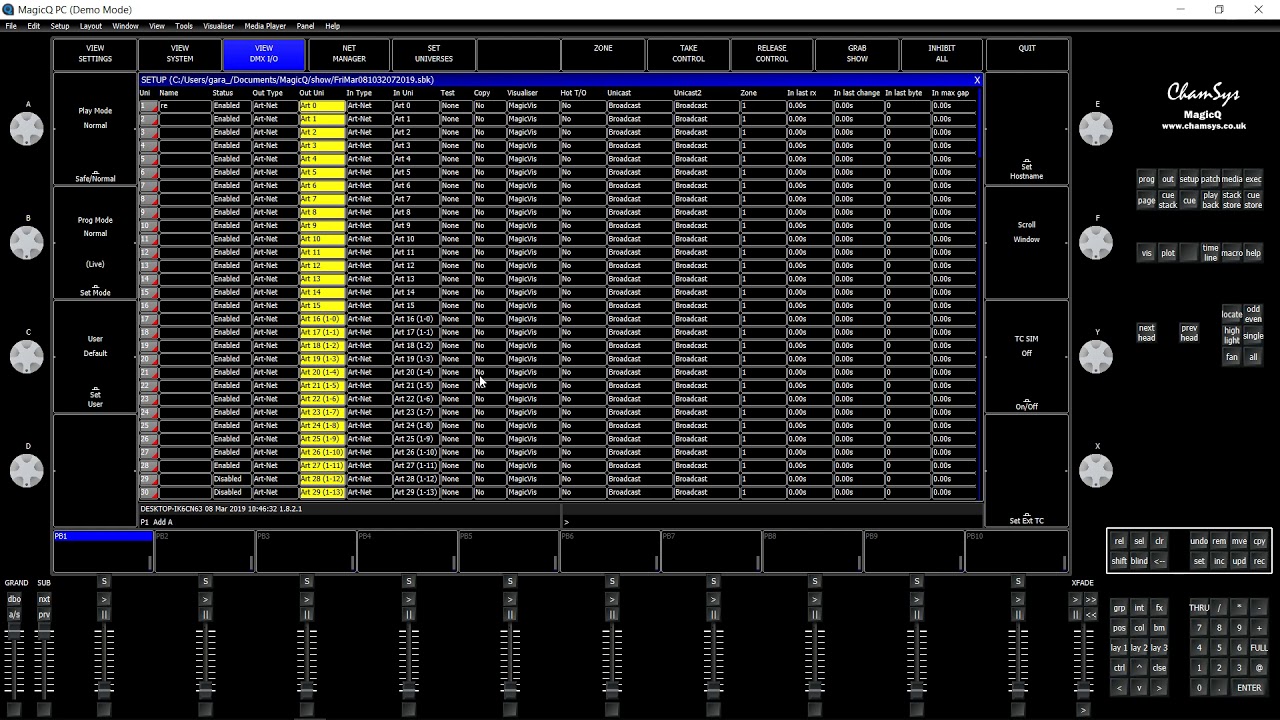Click the @ keypad key
The height and width of the screenshot is (720, 1280).
point(1259,668)
